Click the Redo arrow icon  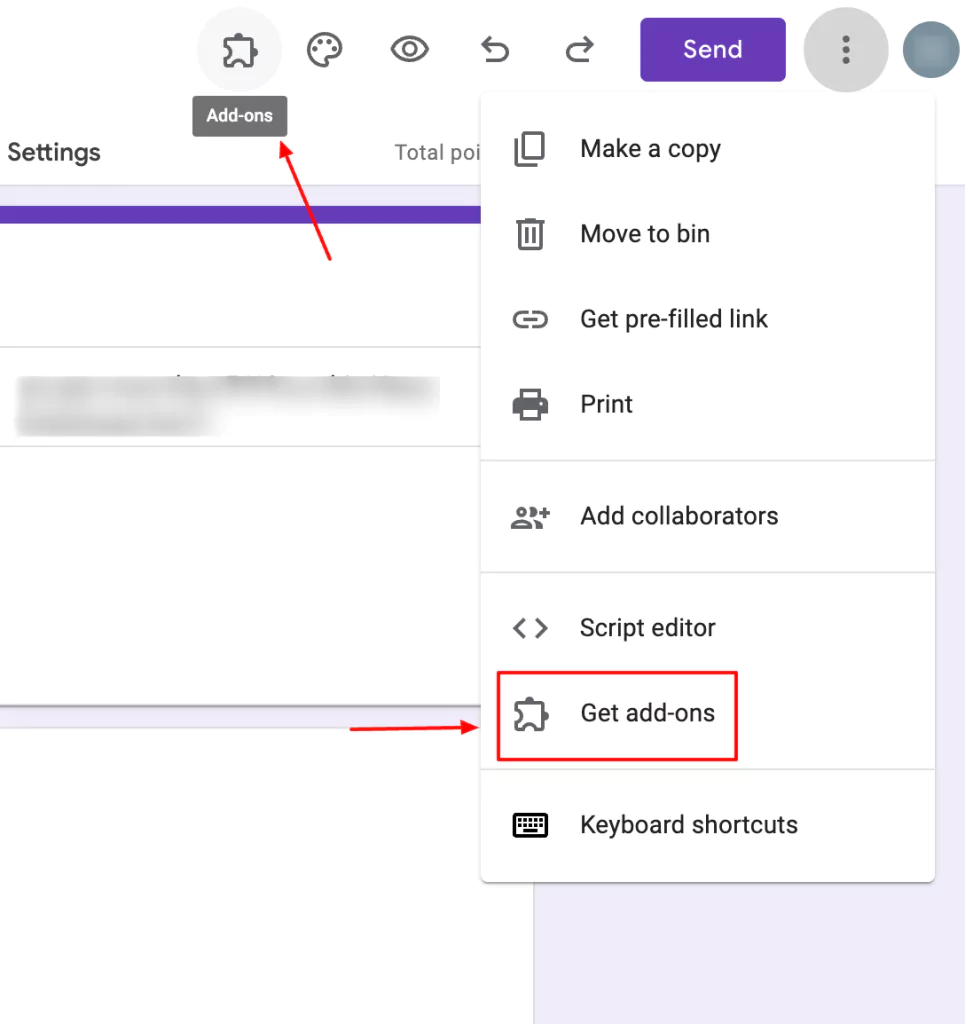(x=579, y=49)
